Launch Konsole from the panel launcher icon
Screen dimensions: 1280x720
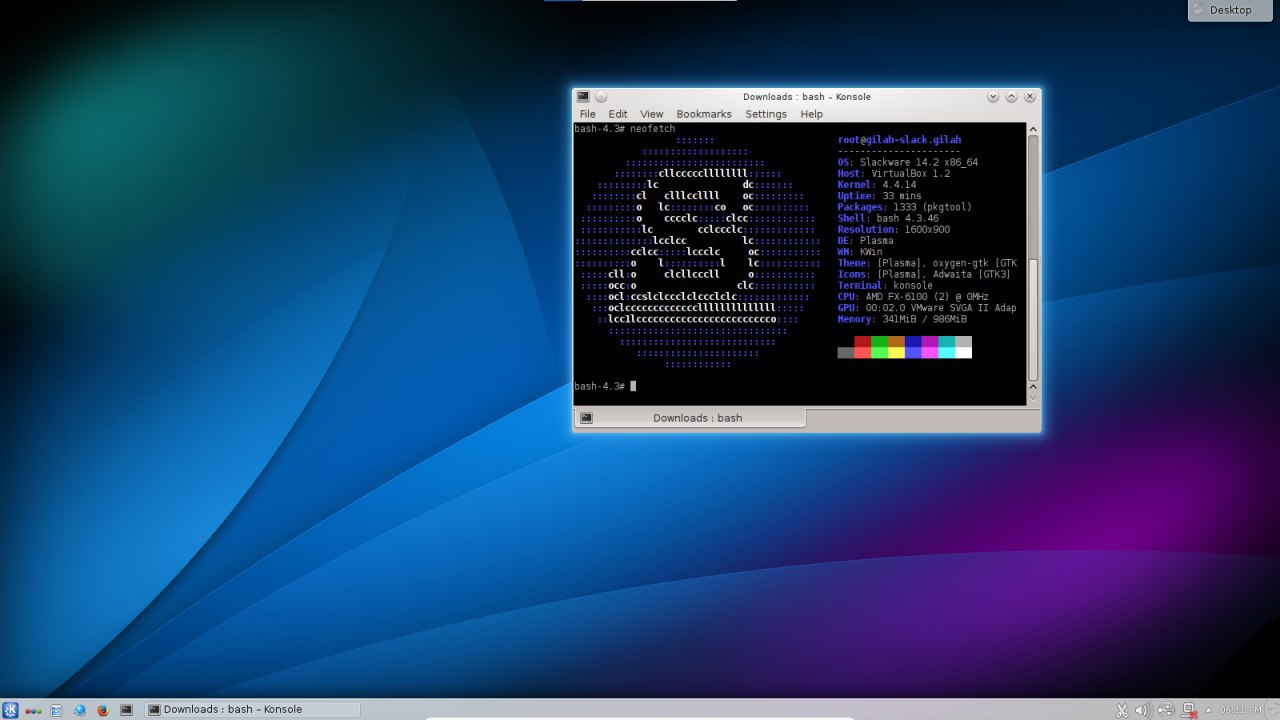coord(126,710)
